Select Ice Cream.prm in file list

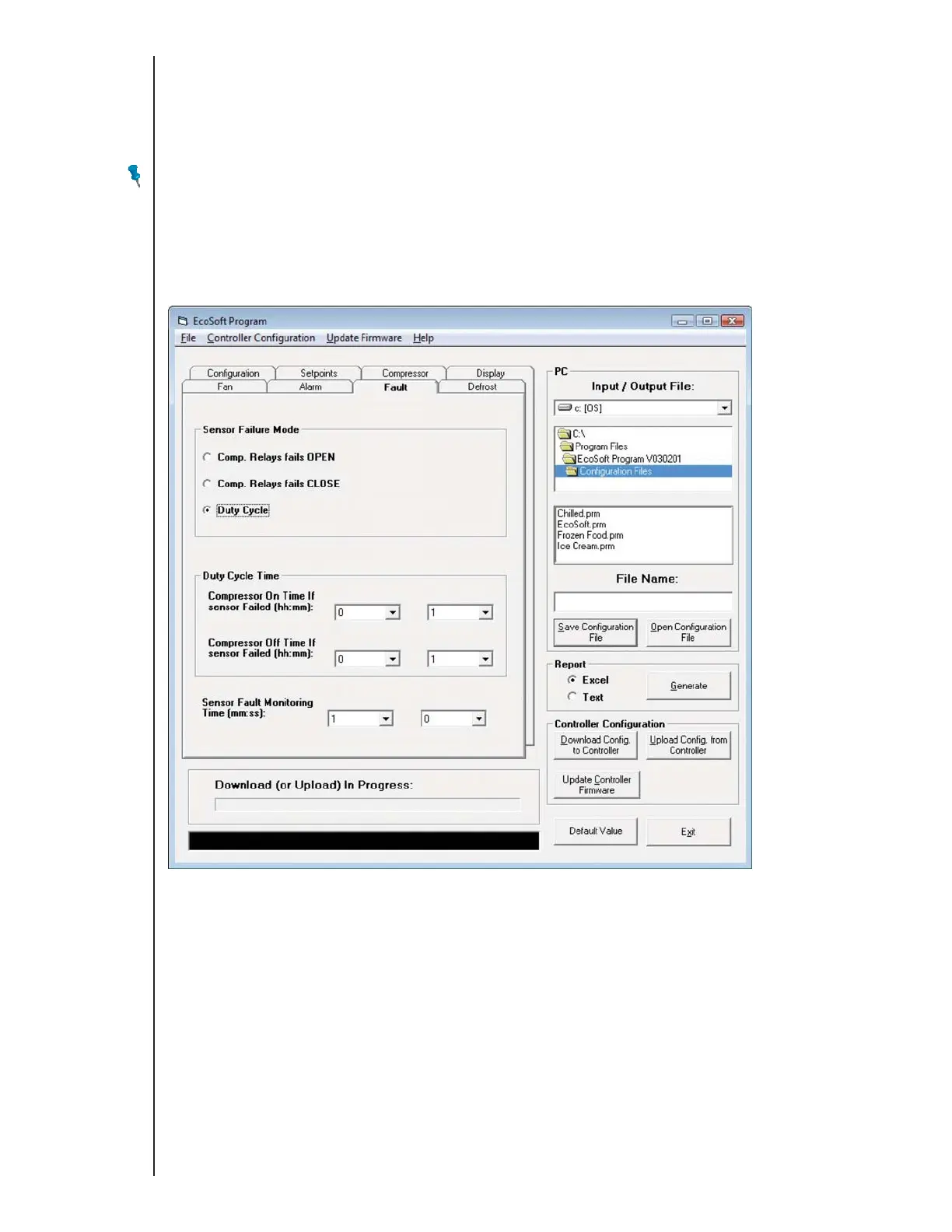pyautogui.click(x=586, y=546)
